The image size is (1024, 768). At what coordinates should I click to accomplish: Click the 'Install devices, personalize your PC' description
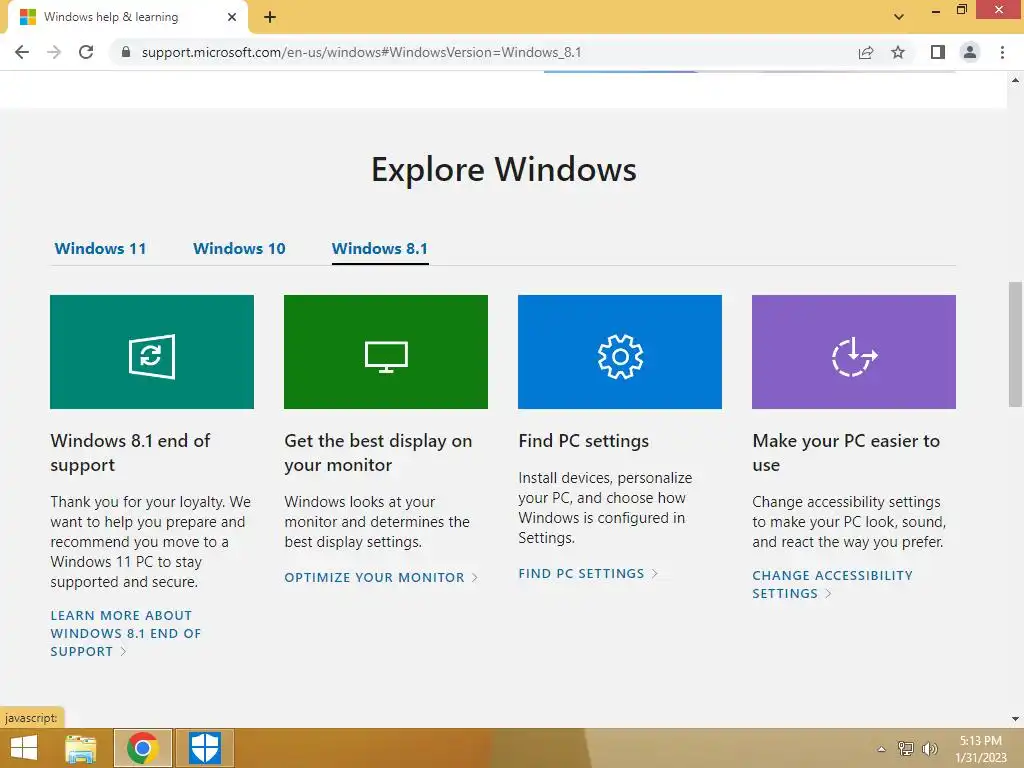605,507
